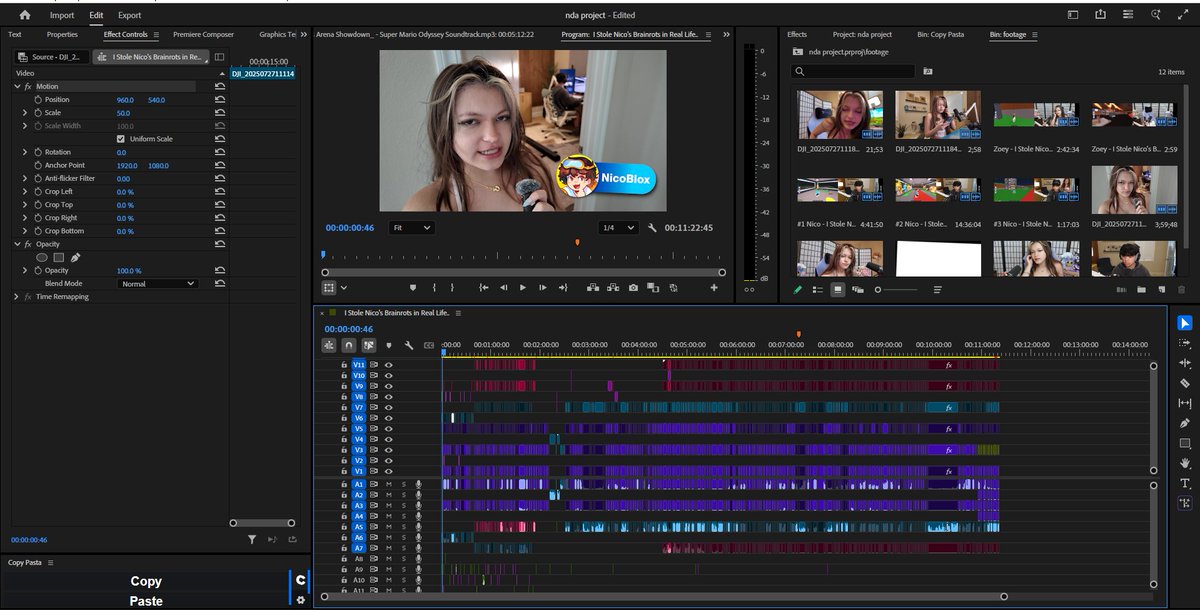
Task: Collapse the Motion effect section
Action: 17,87
